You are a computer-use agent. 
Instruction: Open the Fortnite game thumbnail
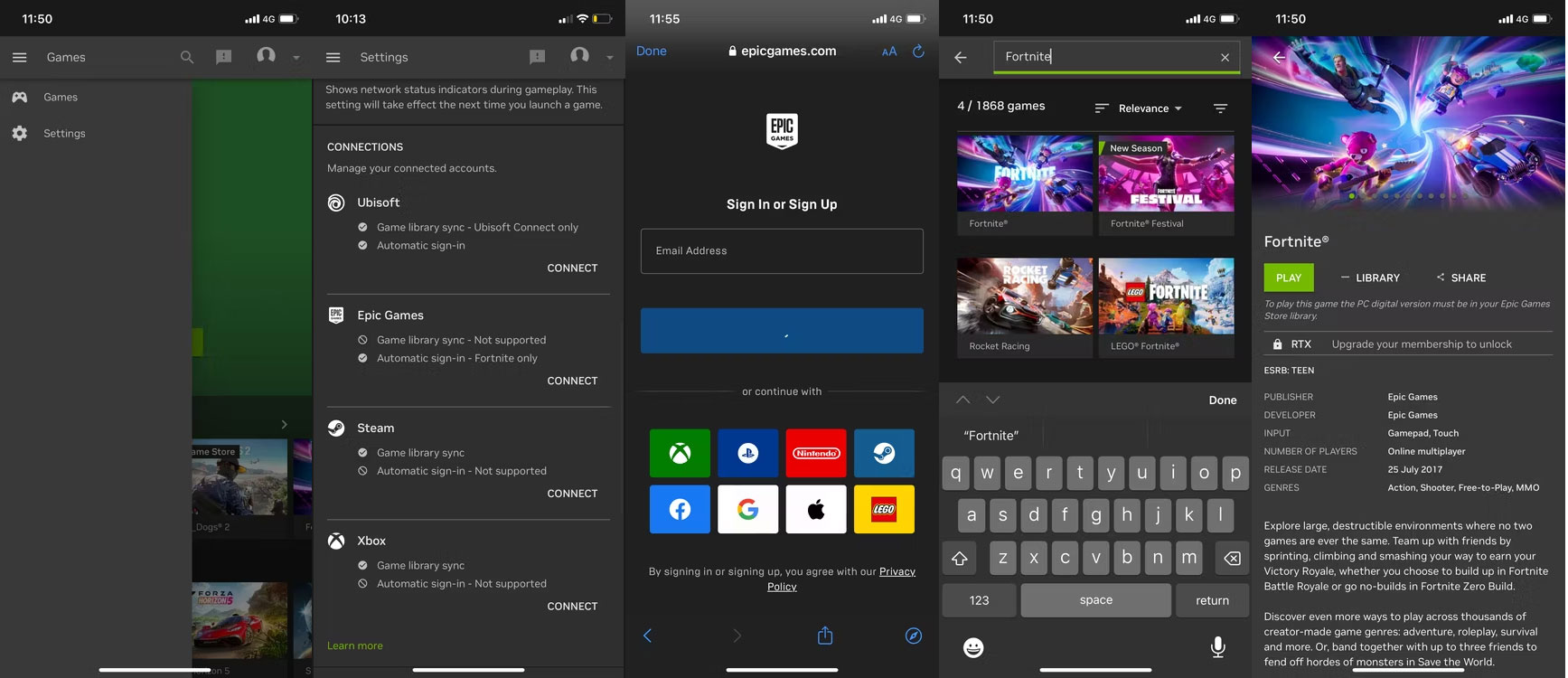1025,174
